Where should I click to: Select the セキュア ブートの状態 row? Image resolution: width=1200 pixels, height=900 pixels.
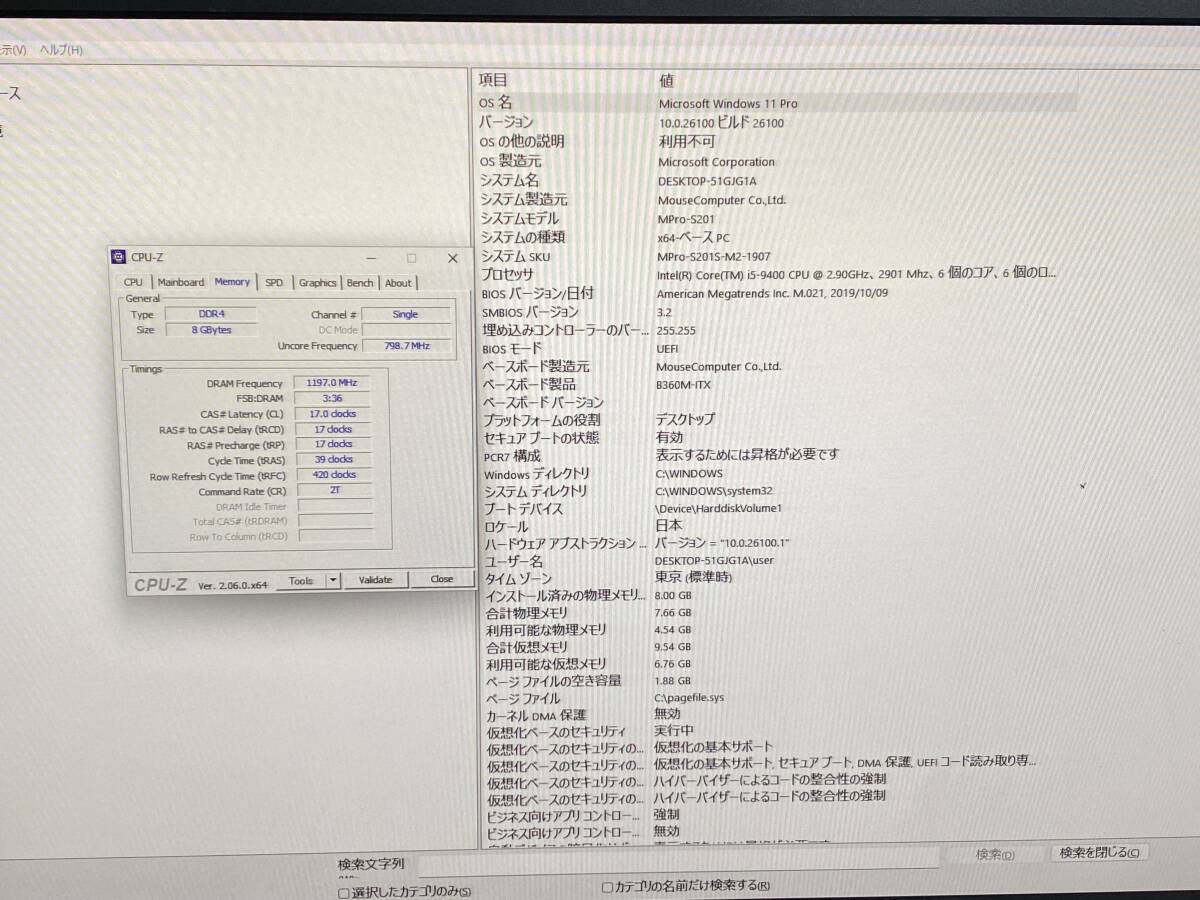click(777, 437)
